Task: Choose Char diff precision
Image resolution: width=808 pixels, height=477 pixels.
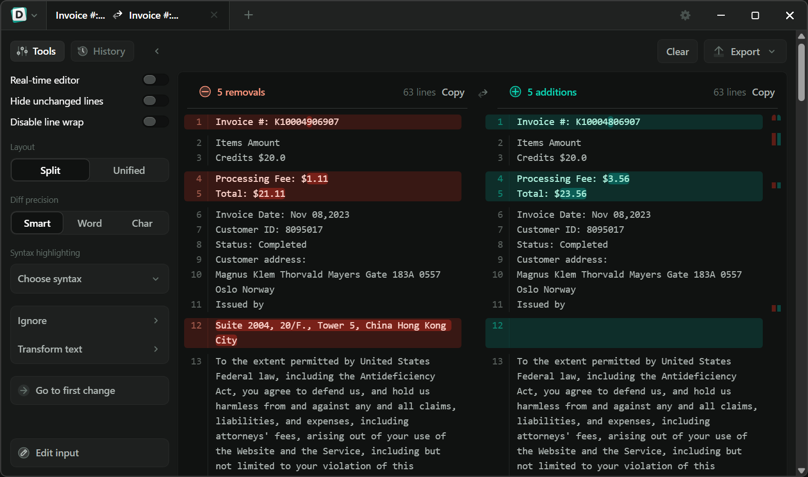Action: 142,223
